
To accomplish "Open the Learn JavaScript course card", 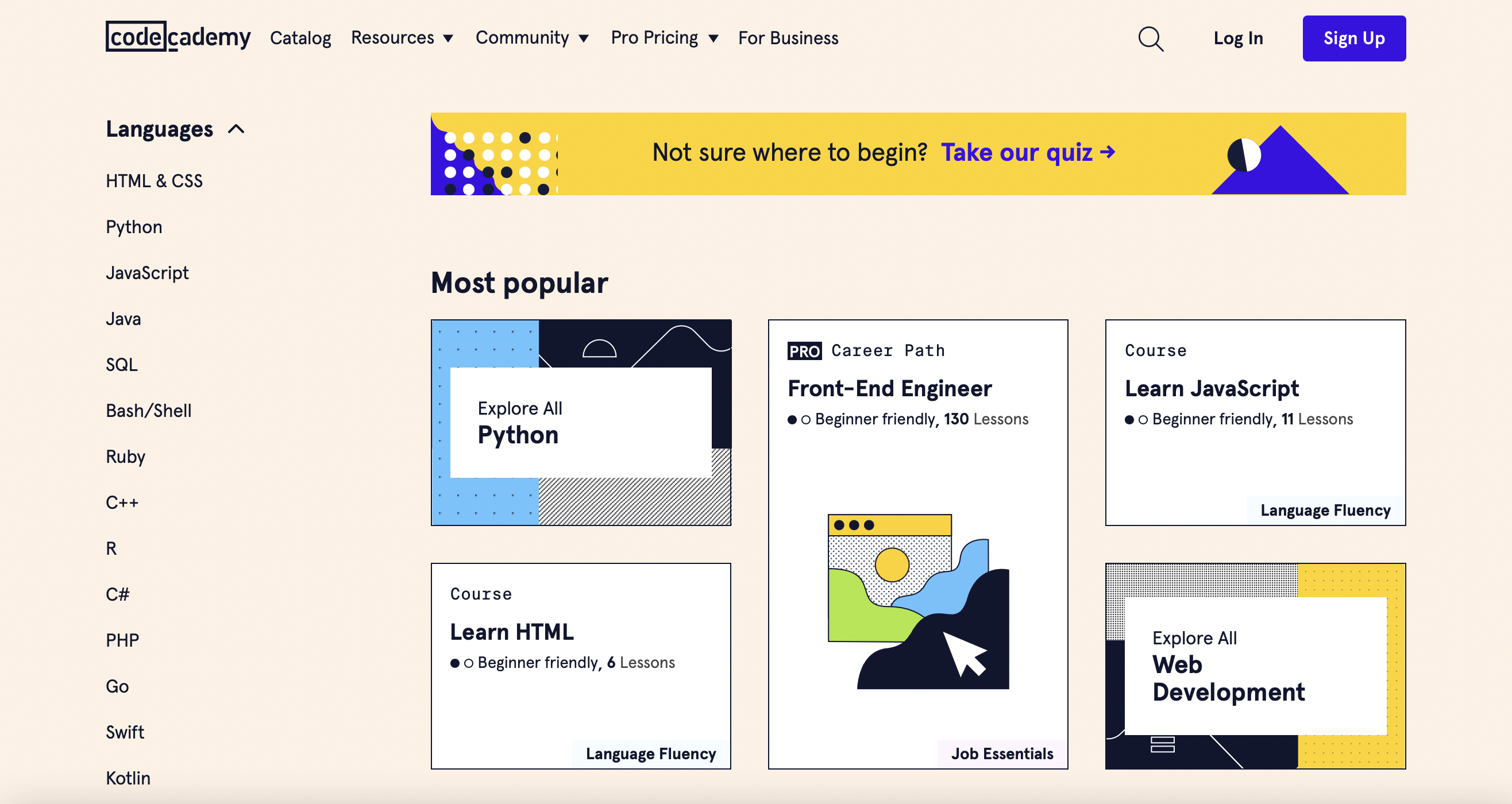I will pos(1256,423).
